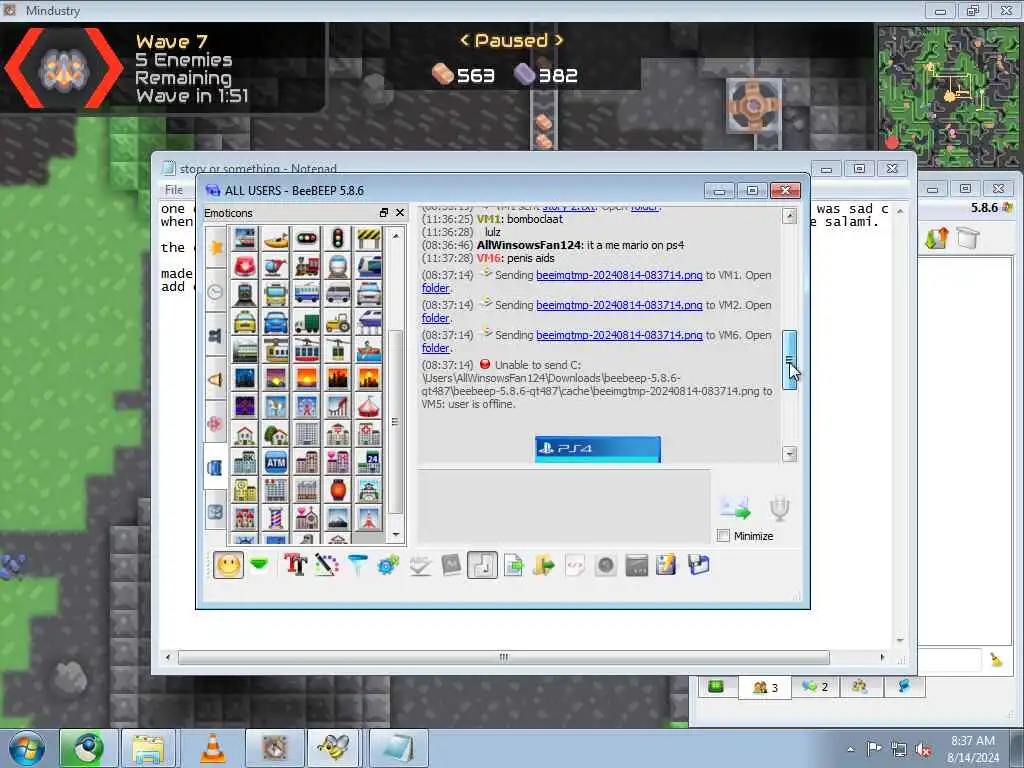1024x768 pixels.
Task: Click the chat history scrollbar thumb
Action: 790,360
